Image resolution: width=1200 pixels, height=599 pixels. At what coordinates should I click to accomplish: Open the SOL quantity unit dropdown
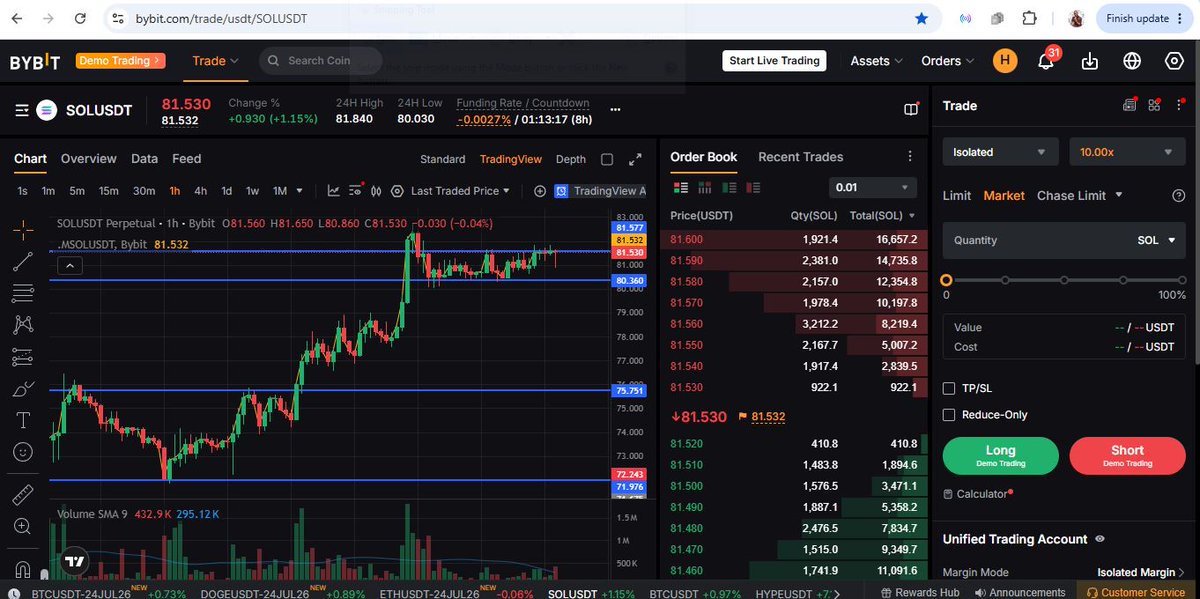click(x=1154, y=240)
